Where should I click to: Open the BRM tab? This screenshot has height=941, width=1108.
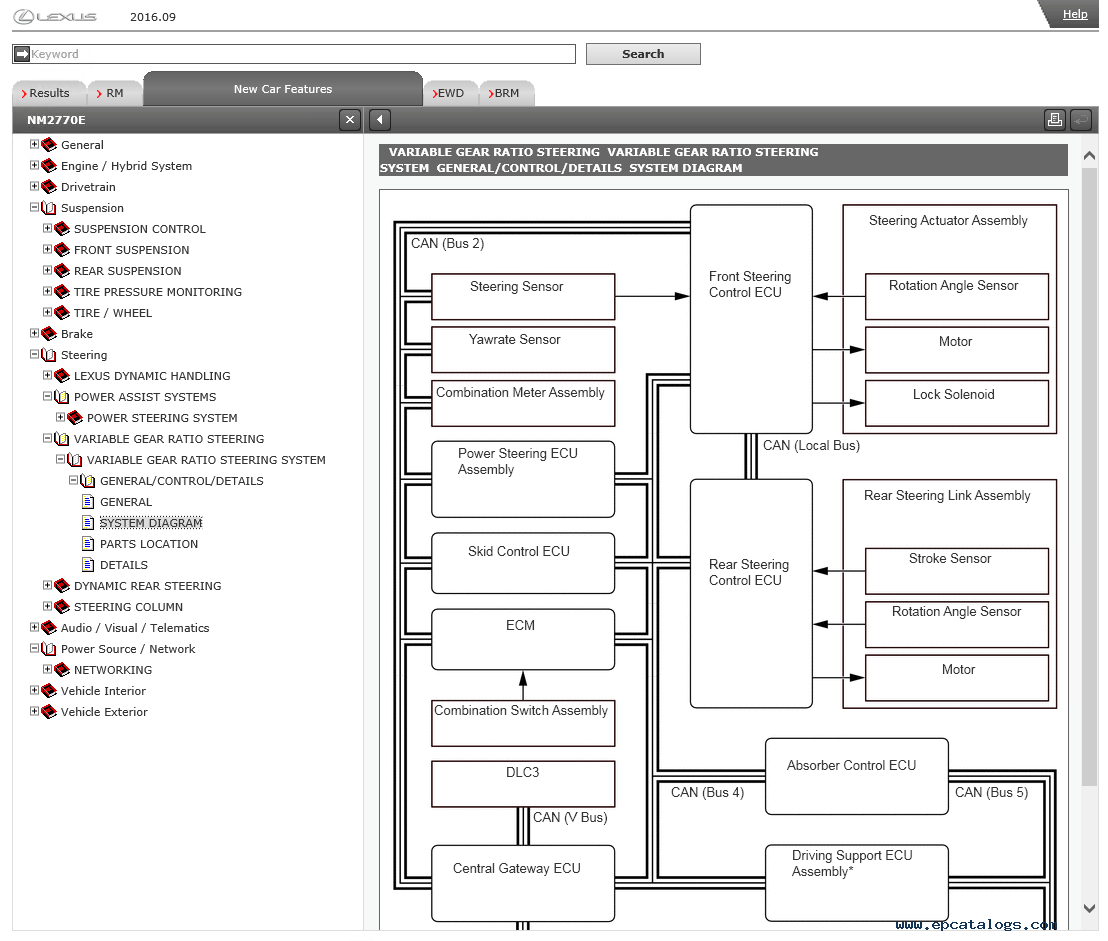point(506,93)
